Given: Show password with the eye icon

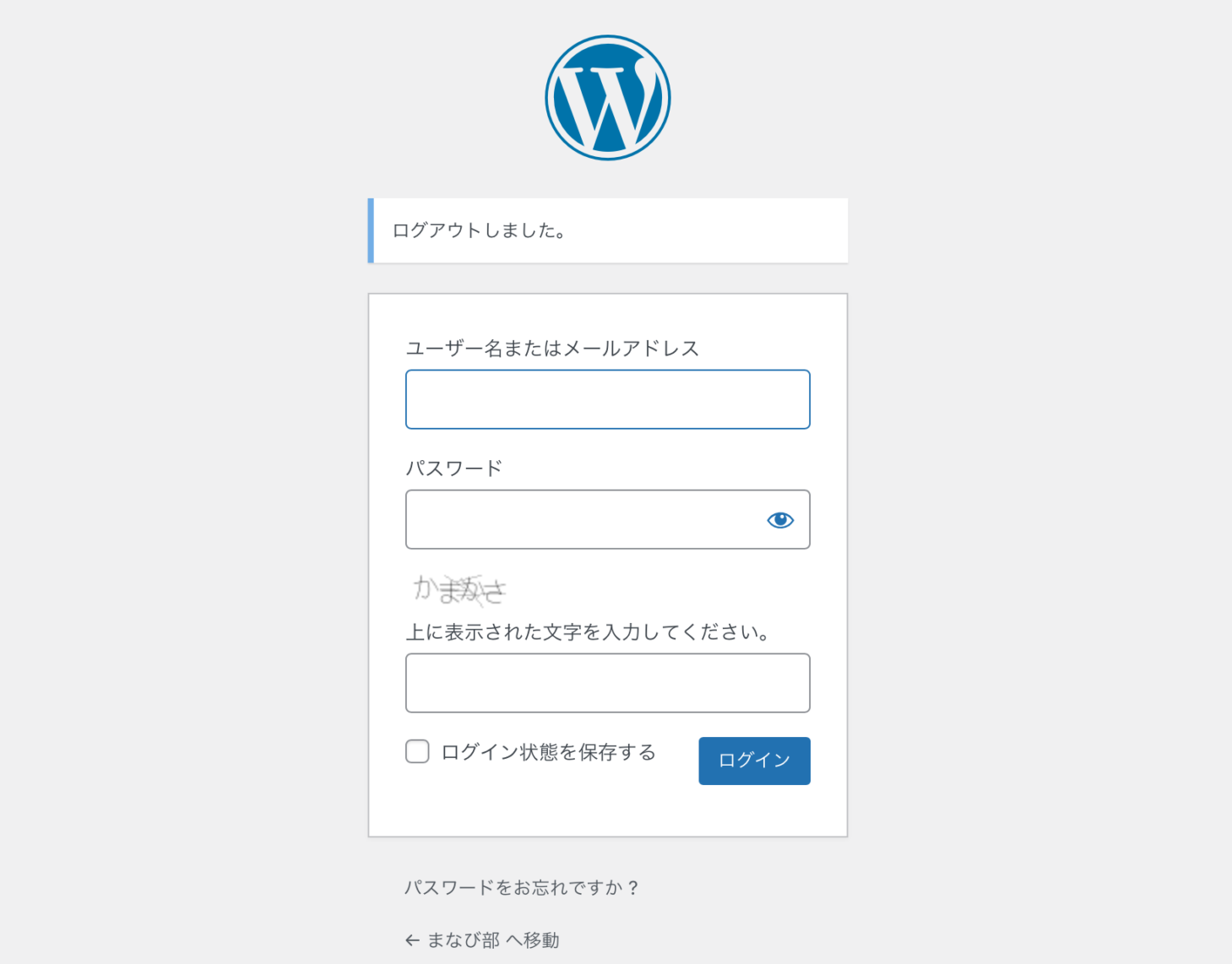Looking at the screenshot, I should pos(779,520).
